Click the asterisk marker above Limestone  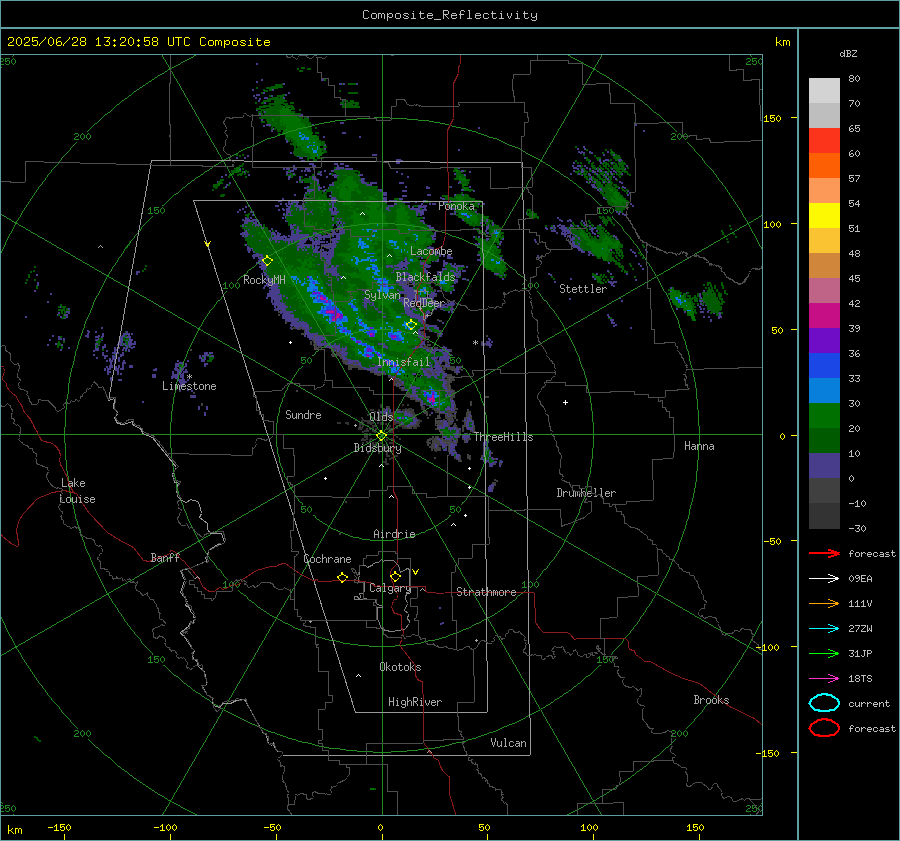(x=189, y=377)
